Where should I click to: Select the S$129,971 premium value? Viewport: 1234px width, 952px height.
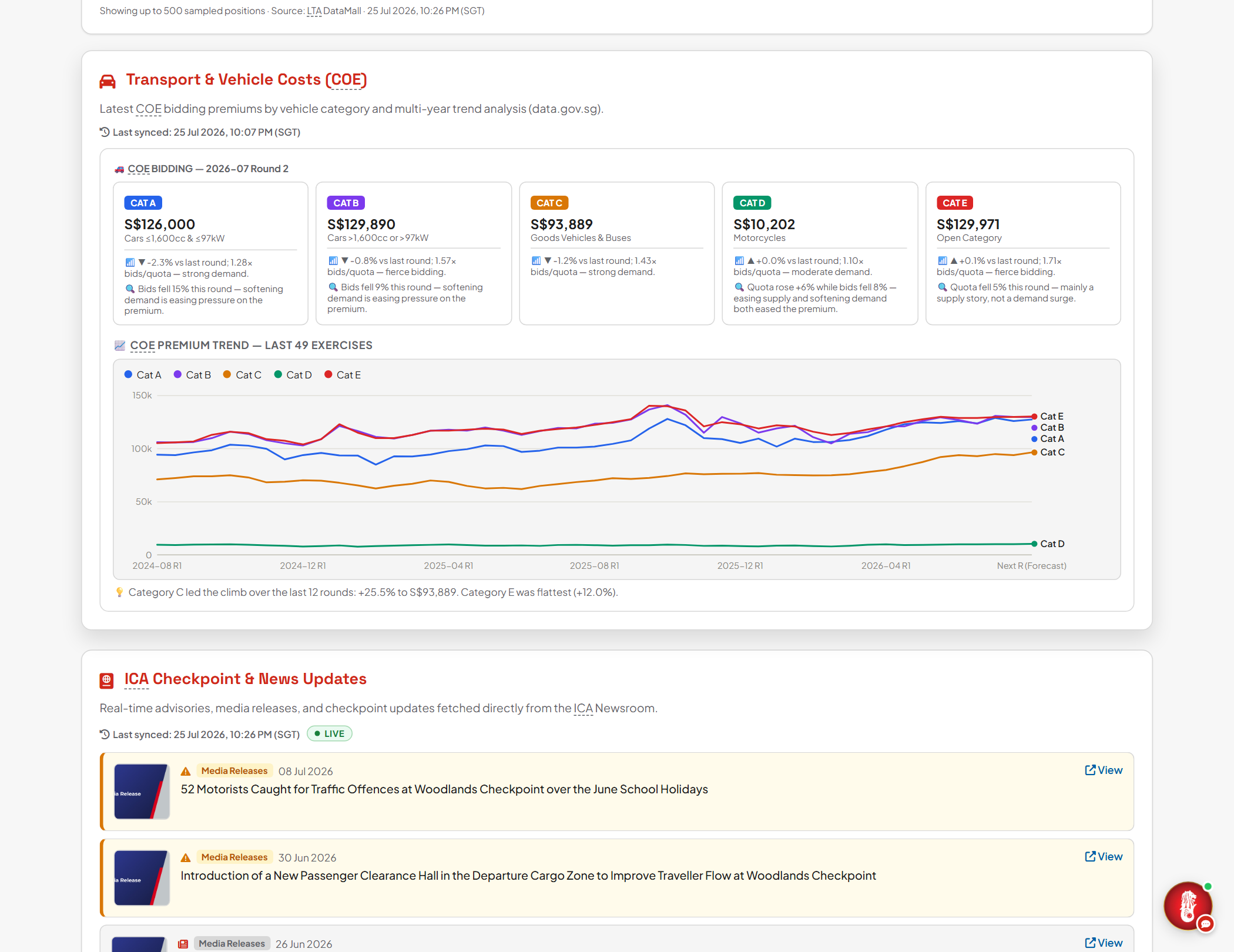[x=968, y=224]
